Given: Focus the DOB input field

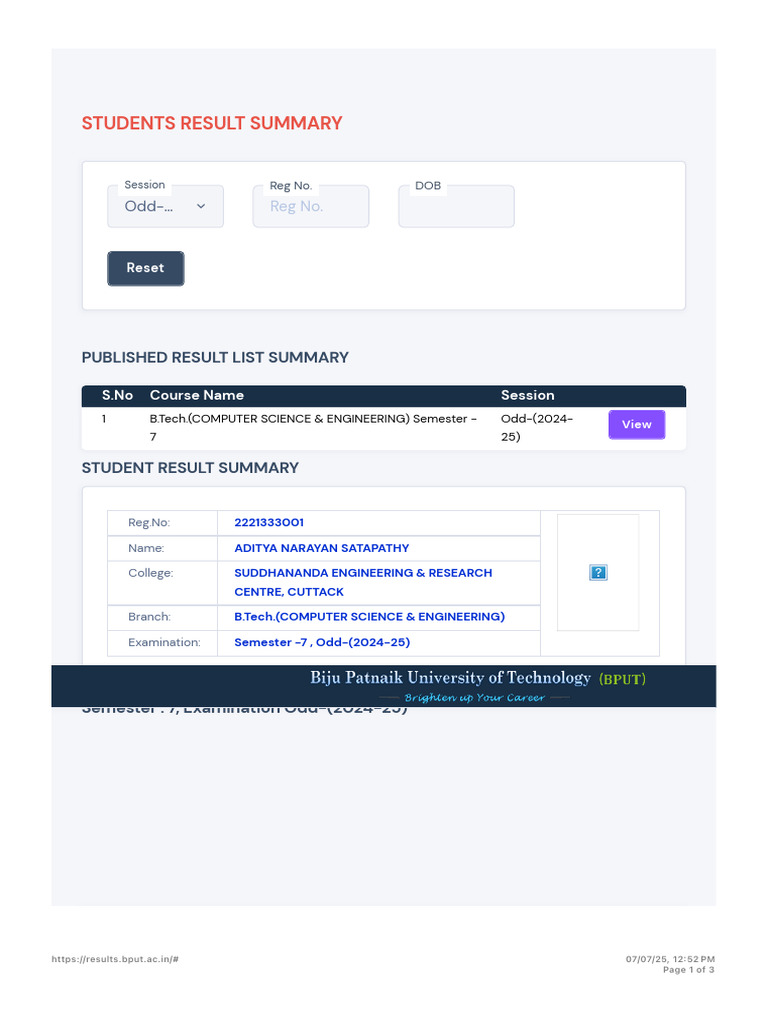Looking at the screenshot, I should point(456,206).
